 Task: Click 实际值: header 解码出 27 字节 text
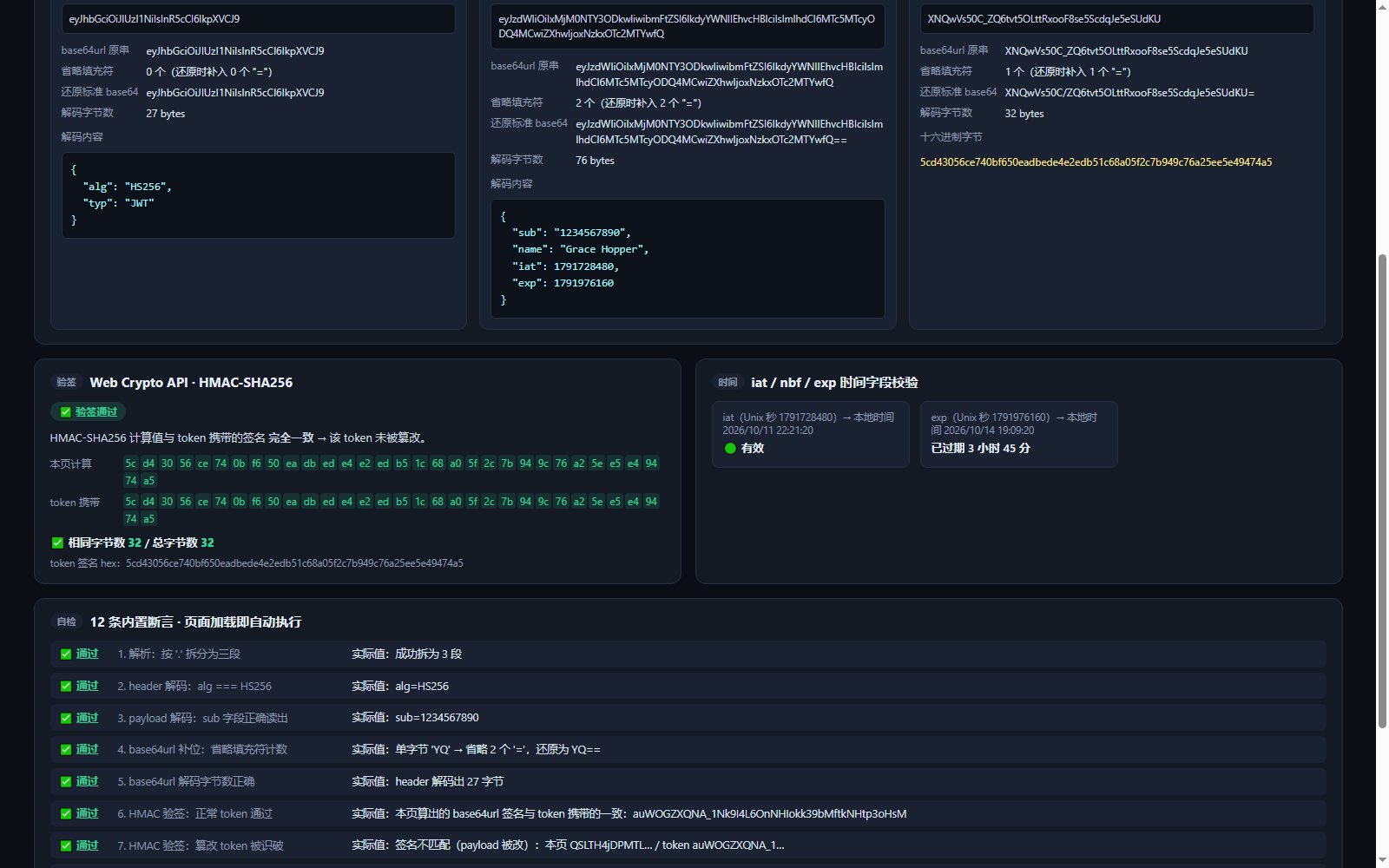coord(428,782)
